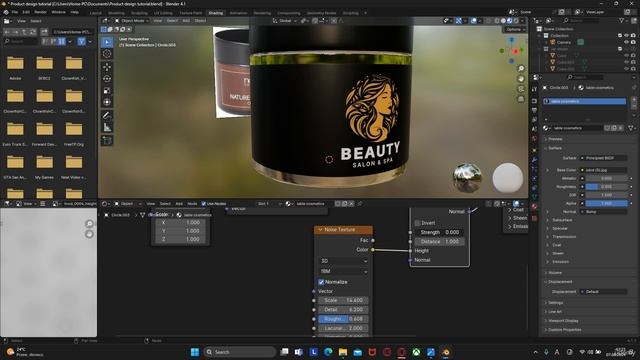Screen dimensions: 640x360
Task: Toggle Collection visibility eye in outliner
Action: (627, 36)
